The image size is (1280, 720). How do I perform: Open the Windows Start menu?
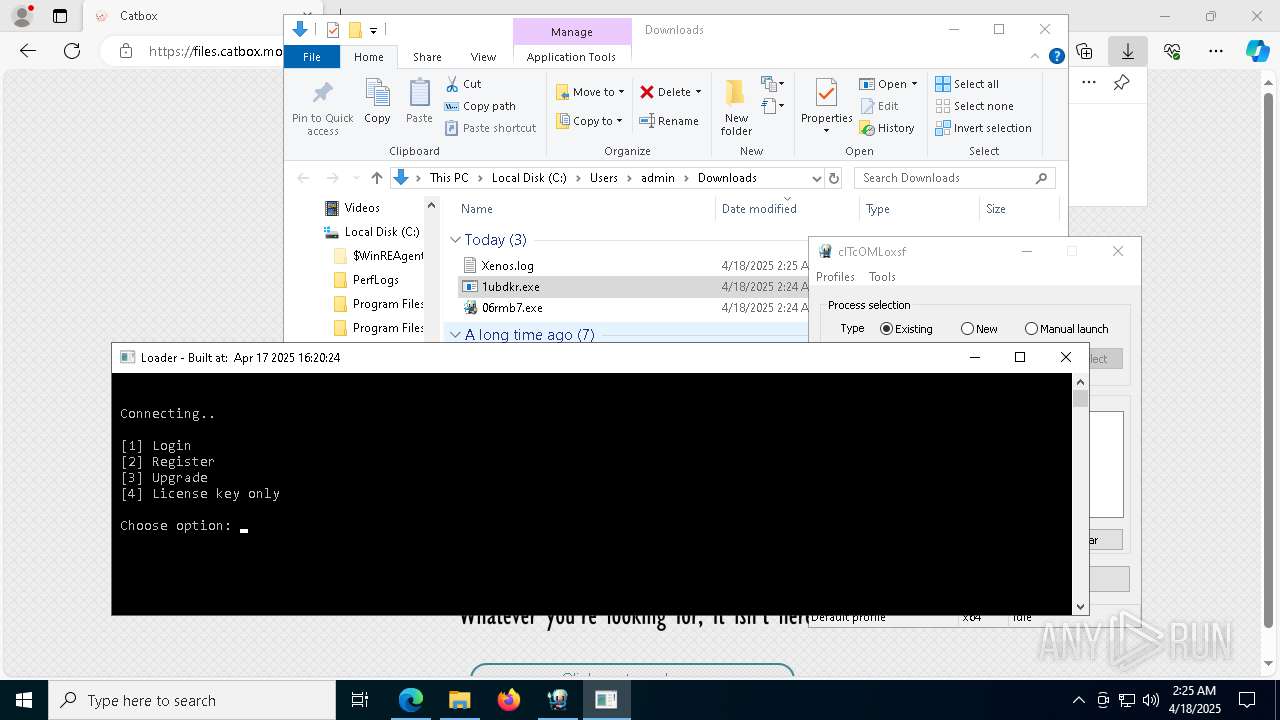coord(24,700)
